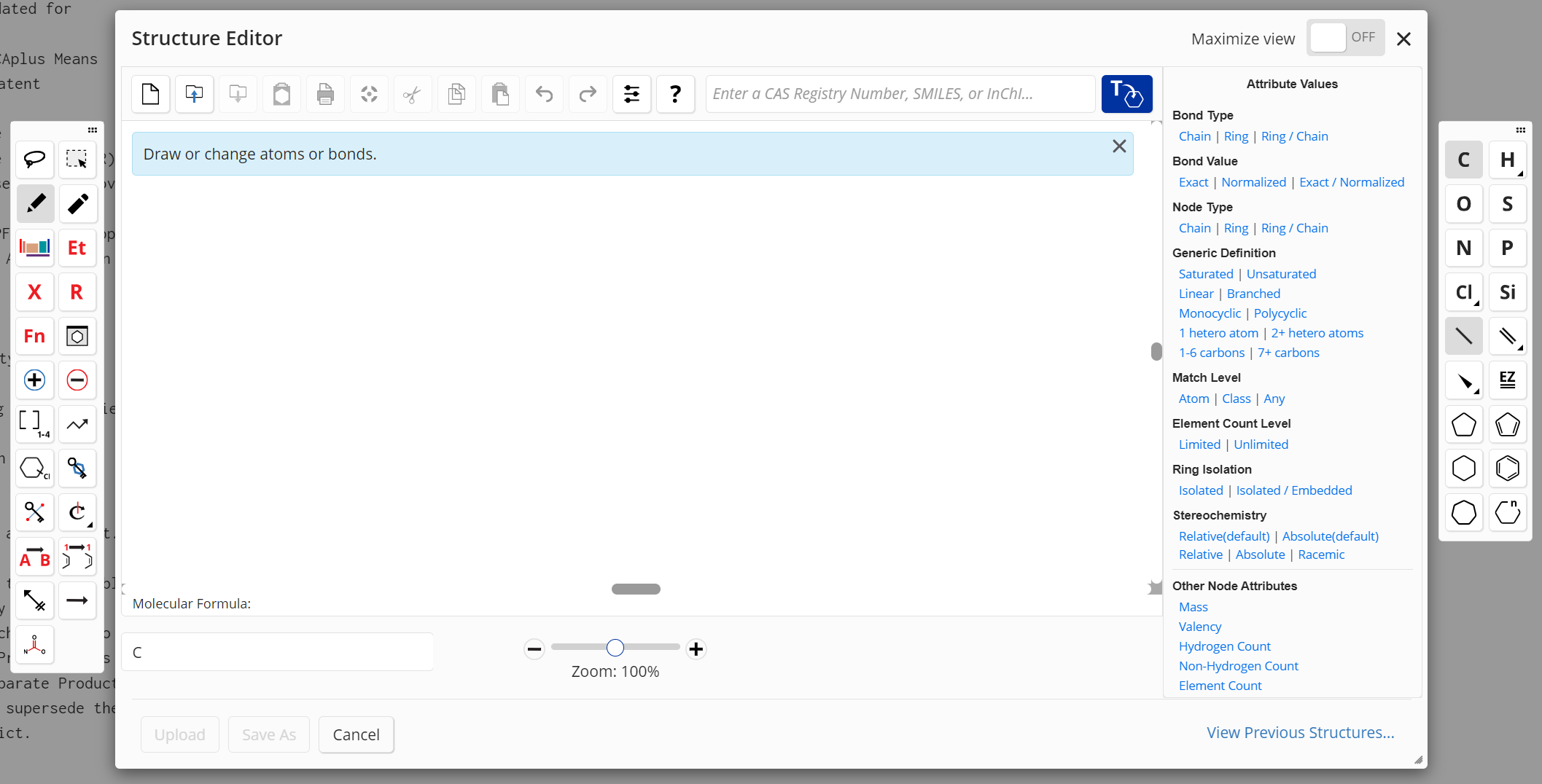1542x784 pixels.
Task: Click the redo arrow
Action: [588, 94]
